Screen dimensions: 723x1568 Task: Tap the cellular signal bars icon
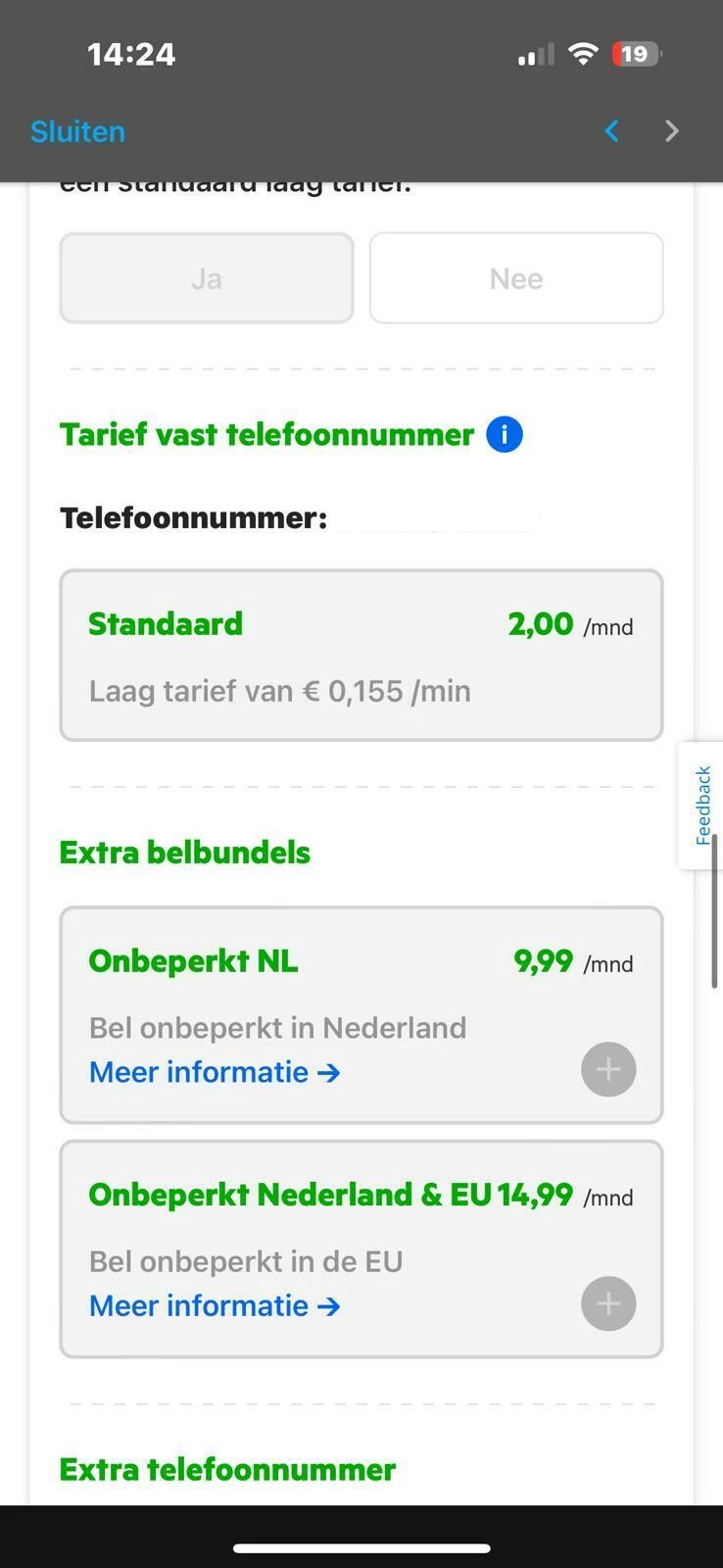click(536, 55)
